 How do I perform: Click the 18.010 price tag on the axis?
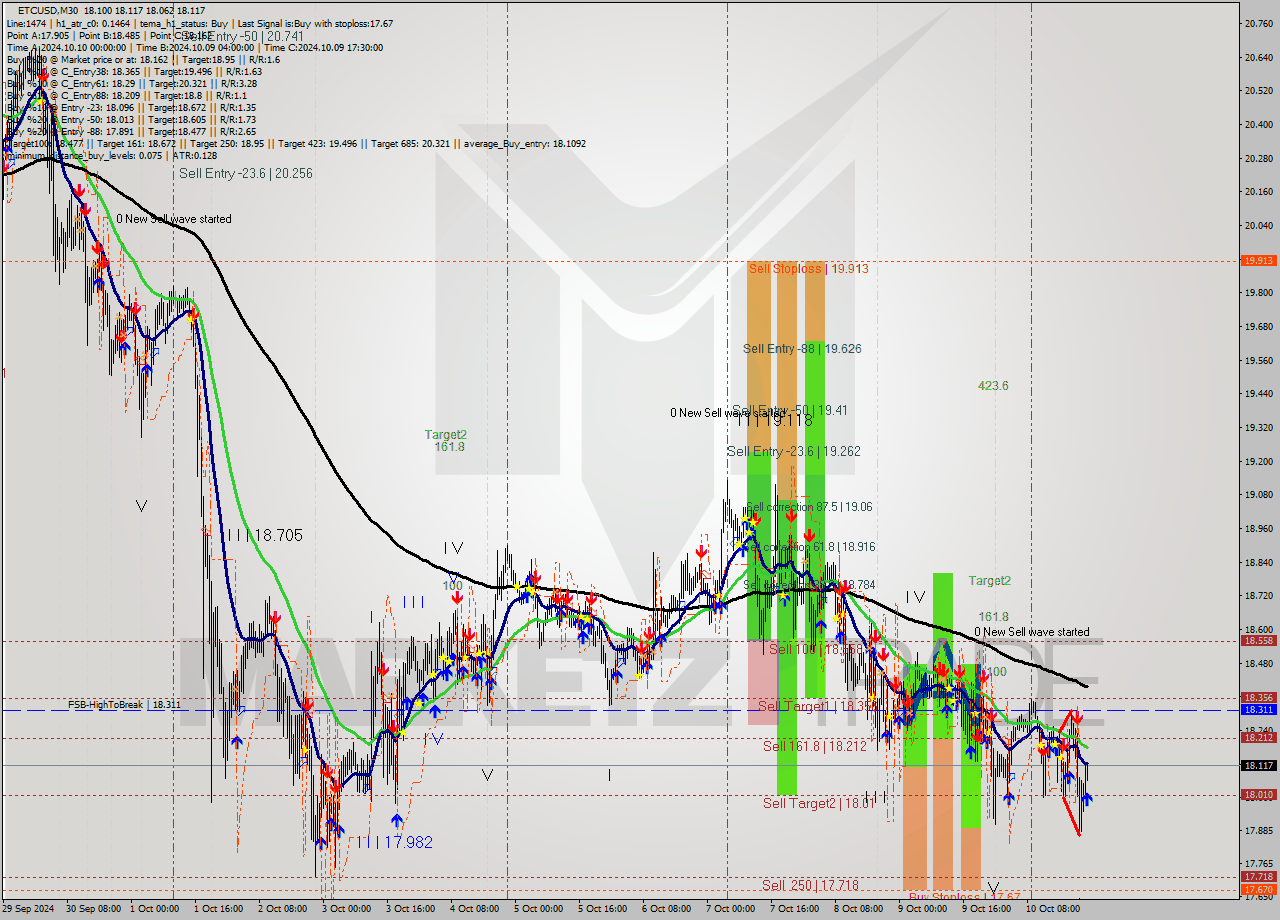(1258, 795)
